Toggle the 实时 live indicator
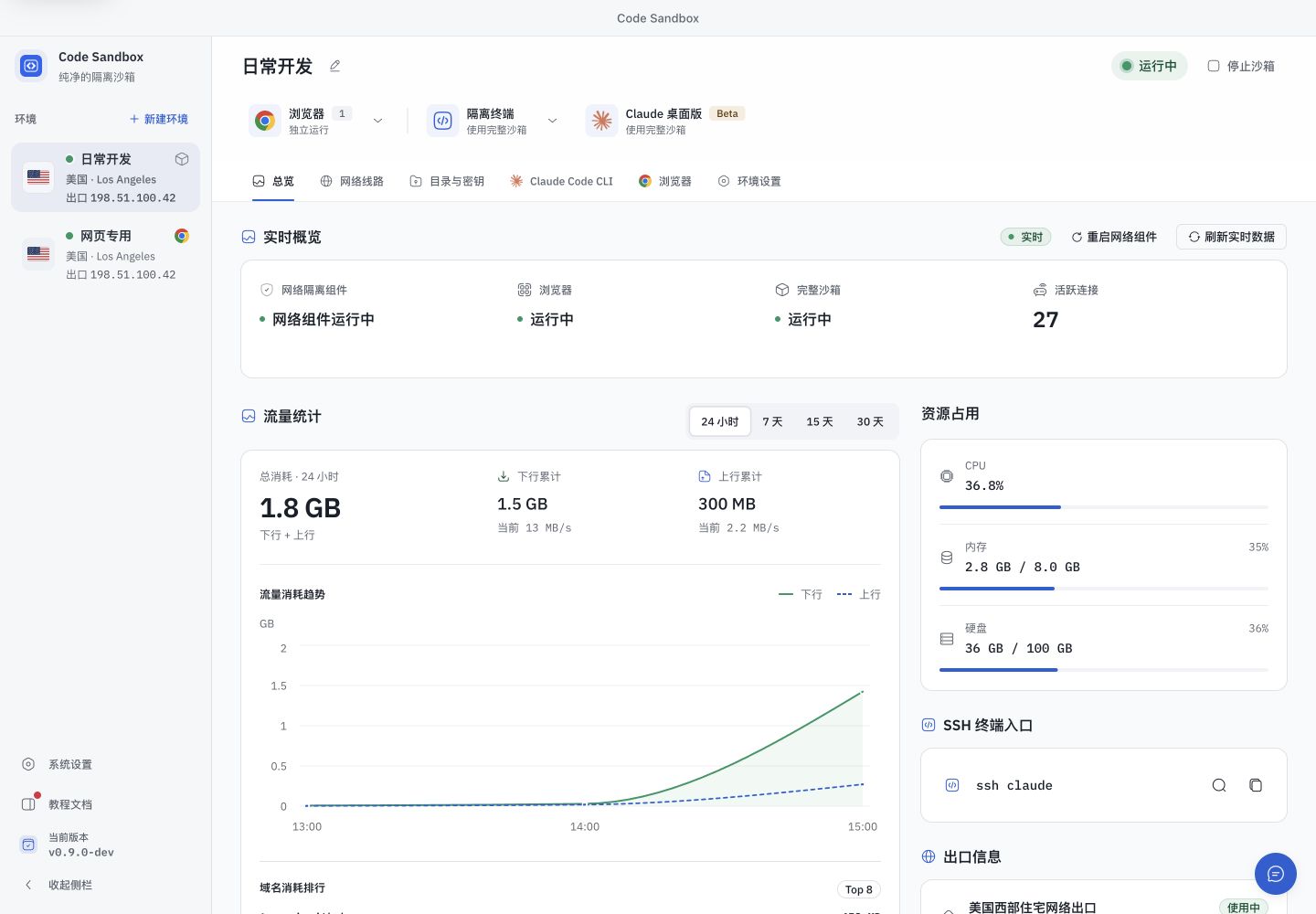 [1025, 237]
